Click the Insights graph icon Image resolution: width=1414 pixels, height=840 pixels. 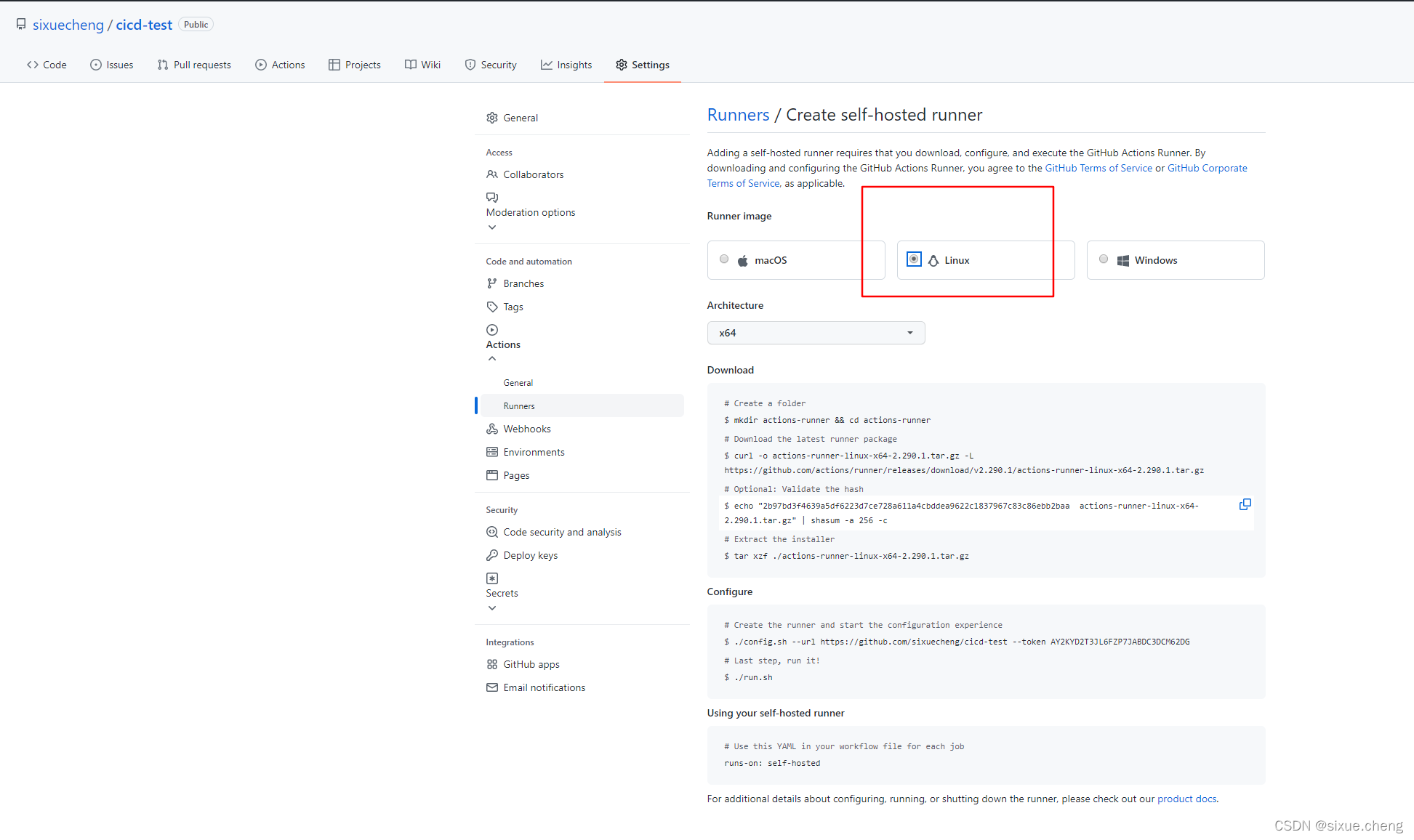(547, 65)
